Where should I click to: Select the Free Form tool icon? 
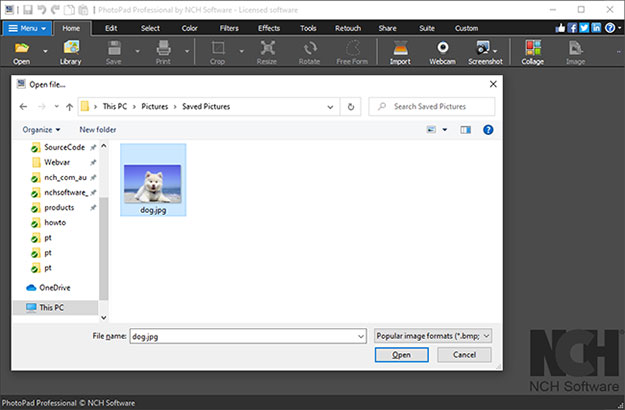tap(352, 52)
